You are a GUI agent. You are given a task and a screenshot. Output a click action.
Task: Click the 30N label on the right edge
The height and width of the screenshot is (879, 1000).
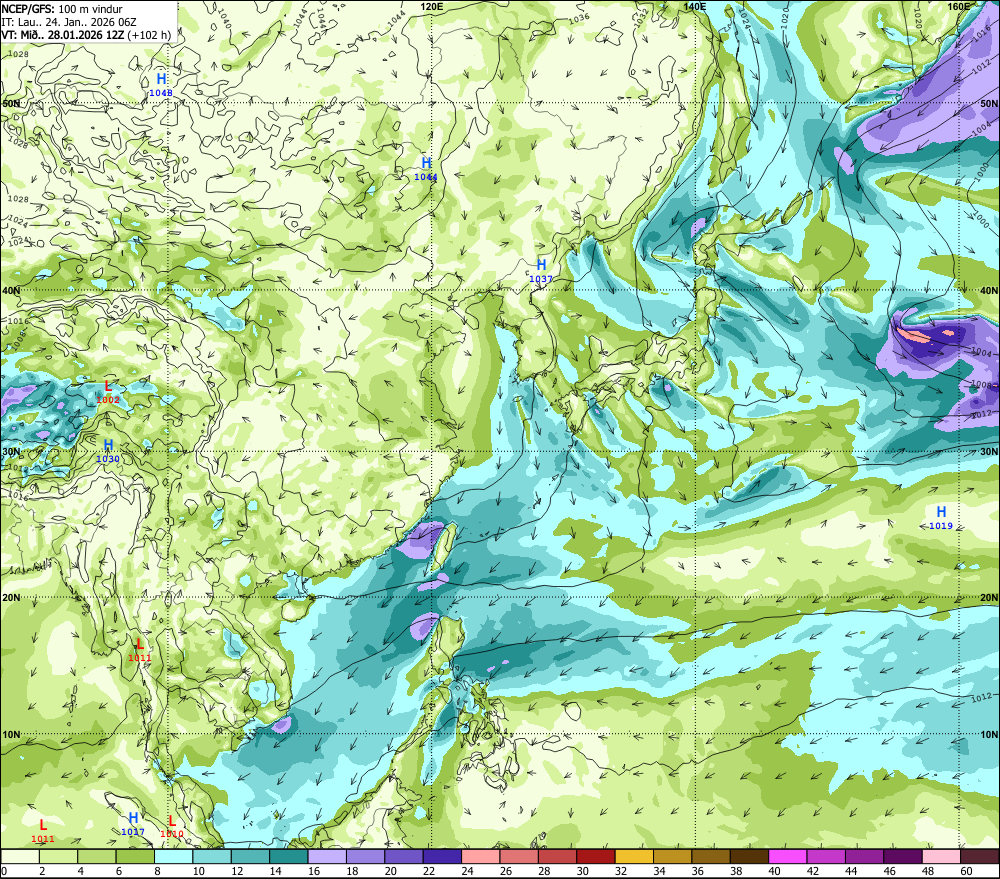(x=989, y=452)
